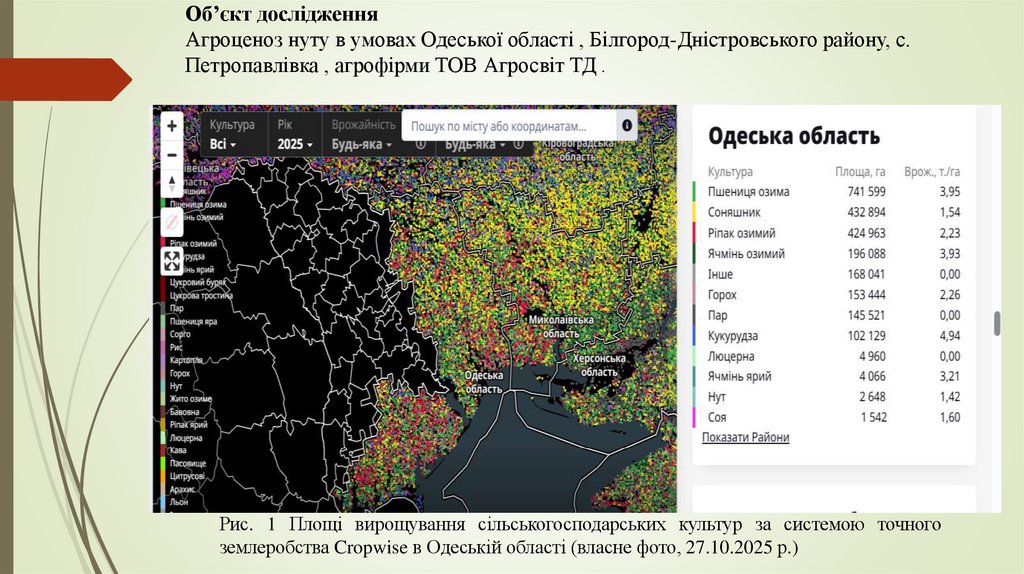Select the Кукурудза row in the table
The height and width of the screenshot is (574, 1024).
834,336
